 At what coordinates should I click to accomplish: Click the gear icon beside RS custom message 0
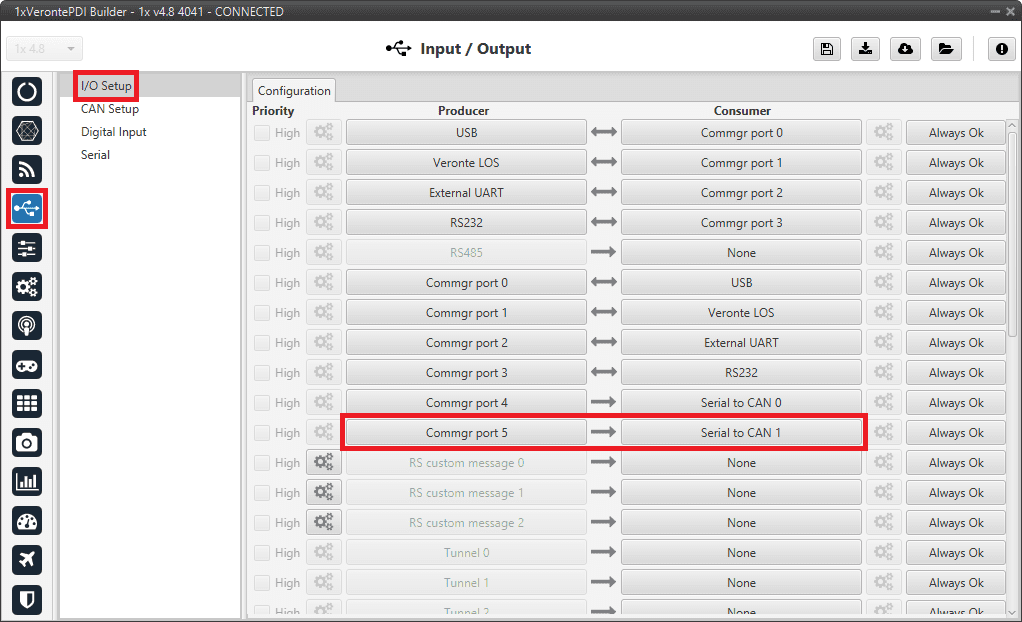pyautogui.click(x=324, y=463)
